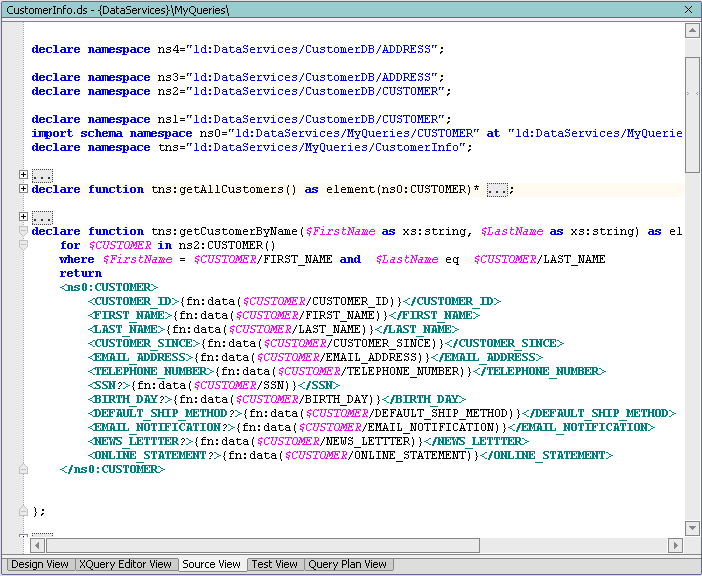This screenshot has width=702, height=576.
Task: Collapse fold at closing ns0:CUSTOMER tag
Action: [23, 469]
